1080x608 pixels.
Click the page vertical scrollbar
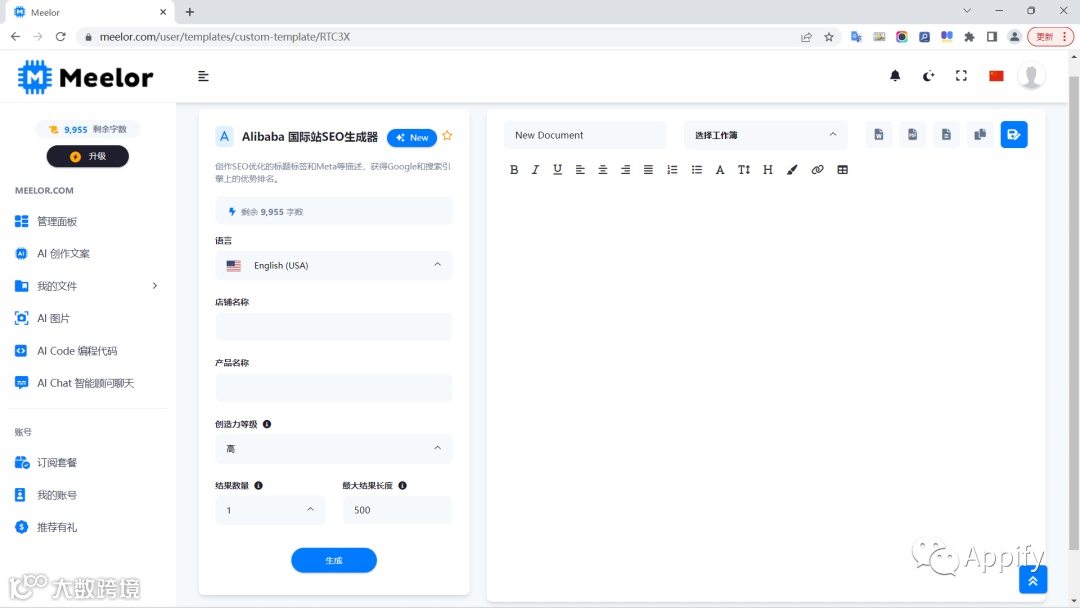coord(1074,313)
